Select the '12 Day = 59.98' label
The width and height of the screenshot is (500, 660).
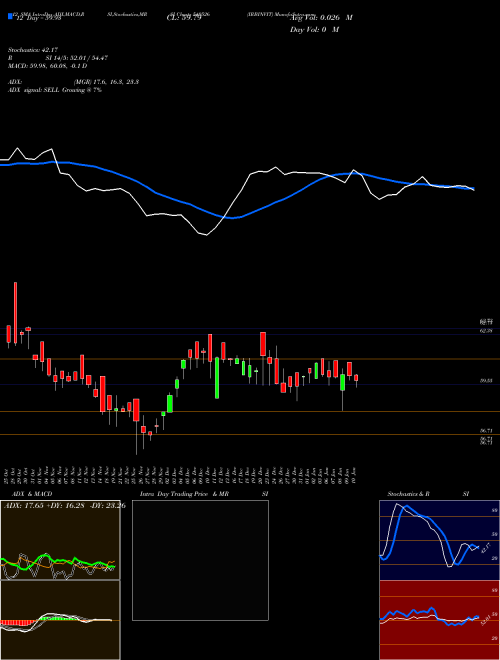[39, 18]
